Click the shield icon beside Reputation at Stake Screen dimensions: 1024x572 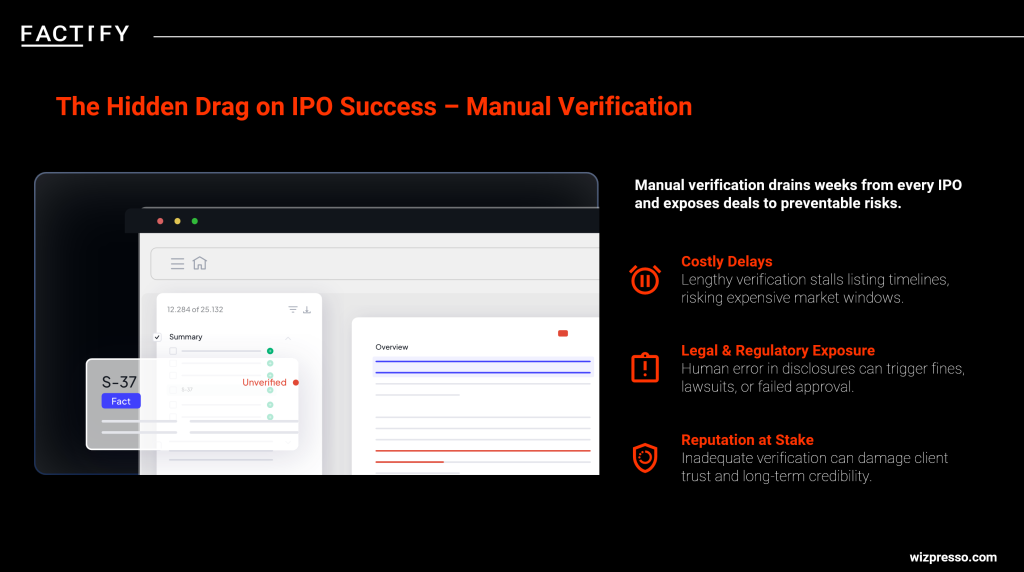pos(645,457)
